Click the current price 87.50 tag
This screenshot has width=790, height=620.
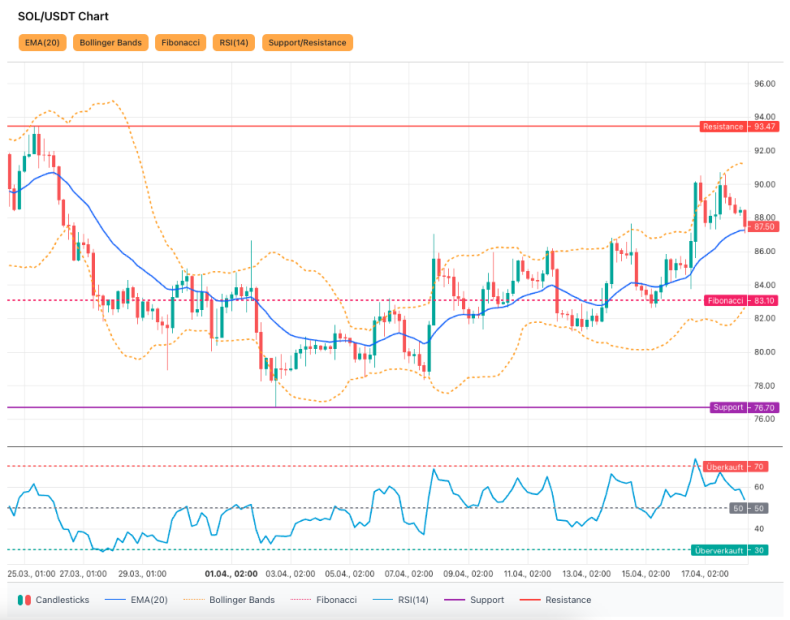(765, 227)
